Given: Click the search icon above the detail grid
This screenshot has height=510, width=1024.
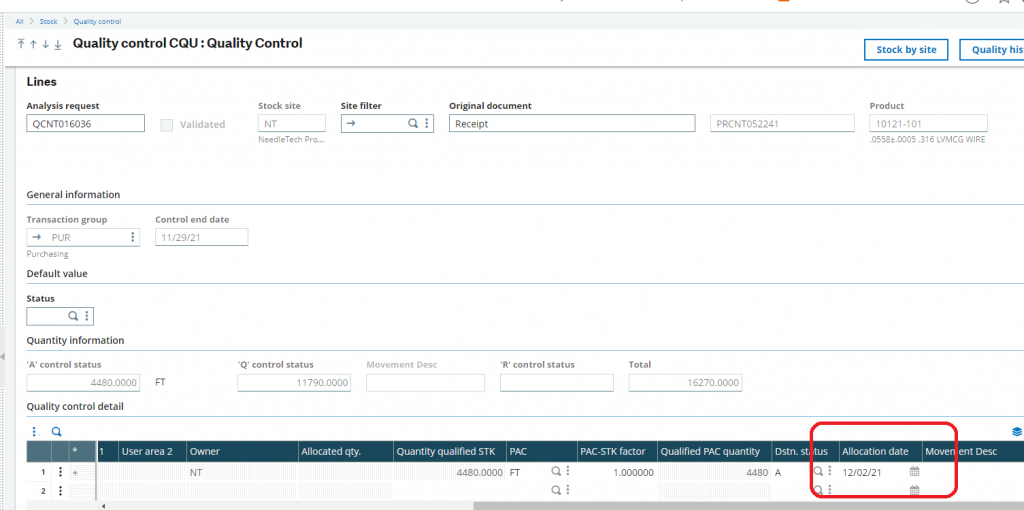Looking at the screenshot, I should coord(57,432).
